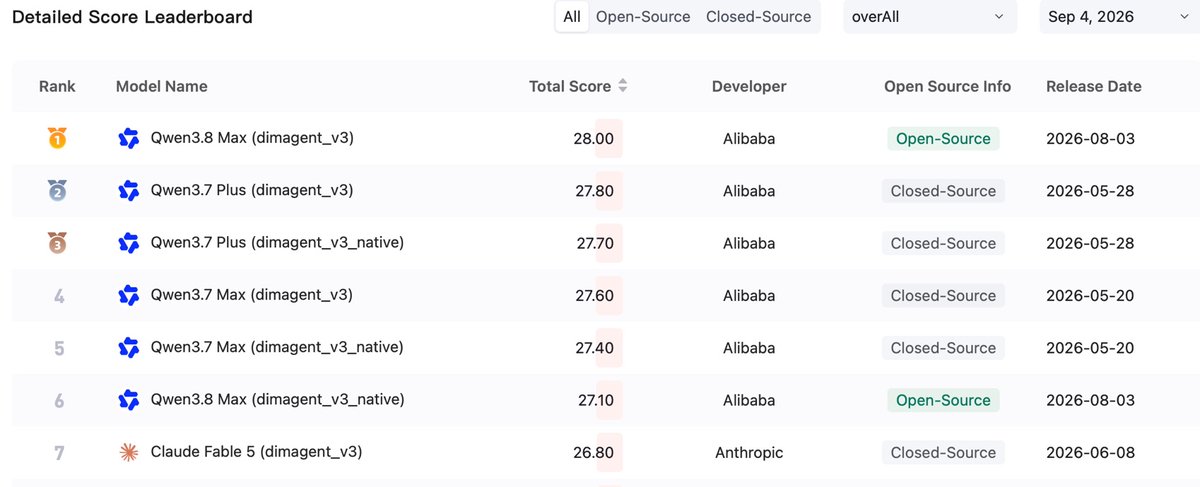Click Qwen logo beside Qwen3.8 Max (dimagent_v3_native)

point(128,400)
